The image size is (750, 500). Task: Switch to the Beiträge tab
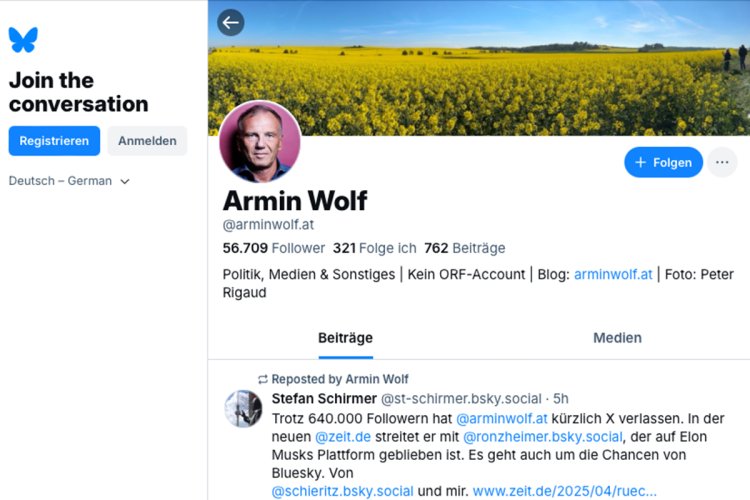(345, 338)
